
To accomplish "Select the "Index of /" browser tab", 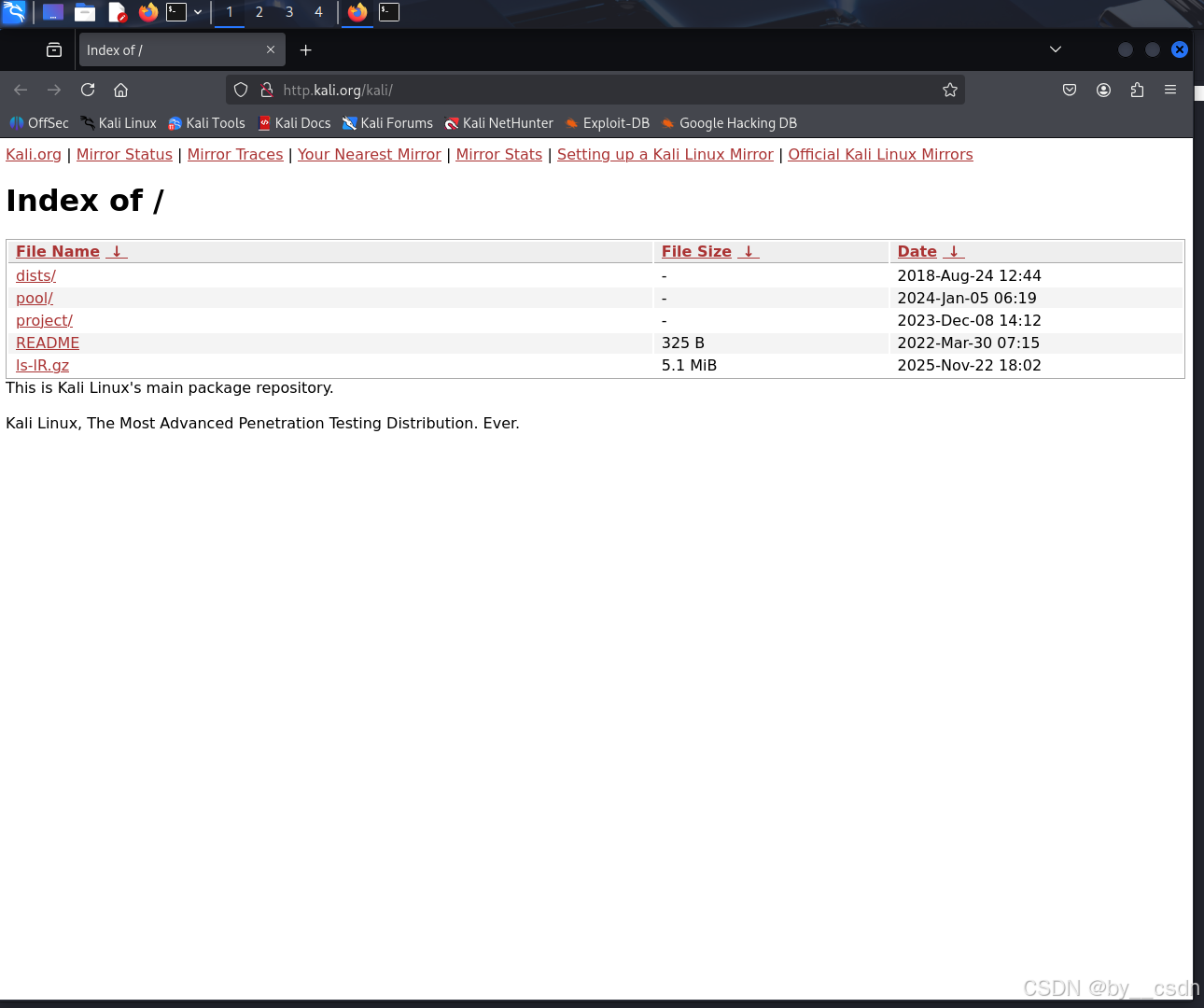I will tap(182, 50).
